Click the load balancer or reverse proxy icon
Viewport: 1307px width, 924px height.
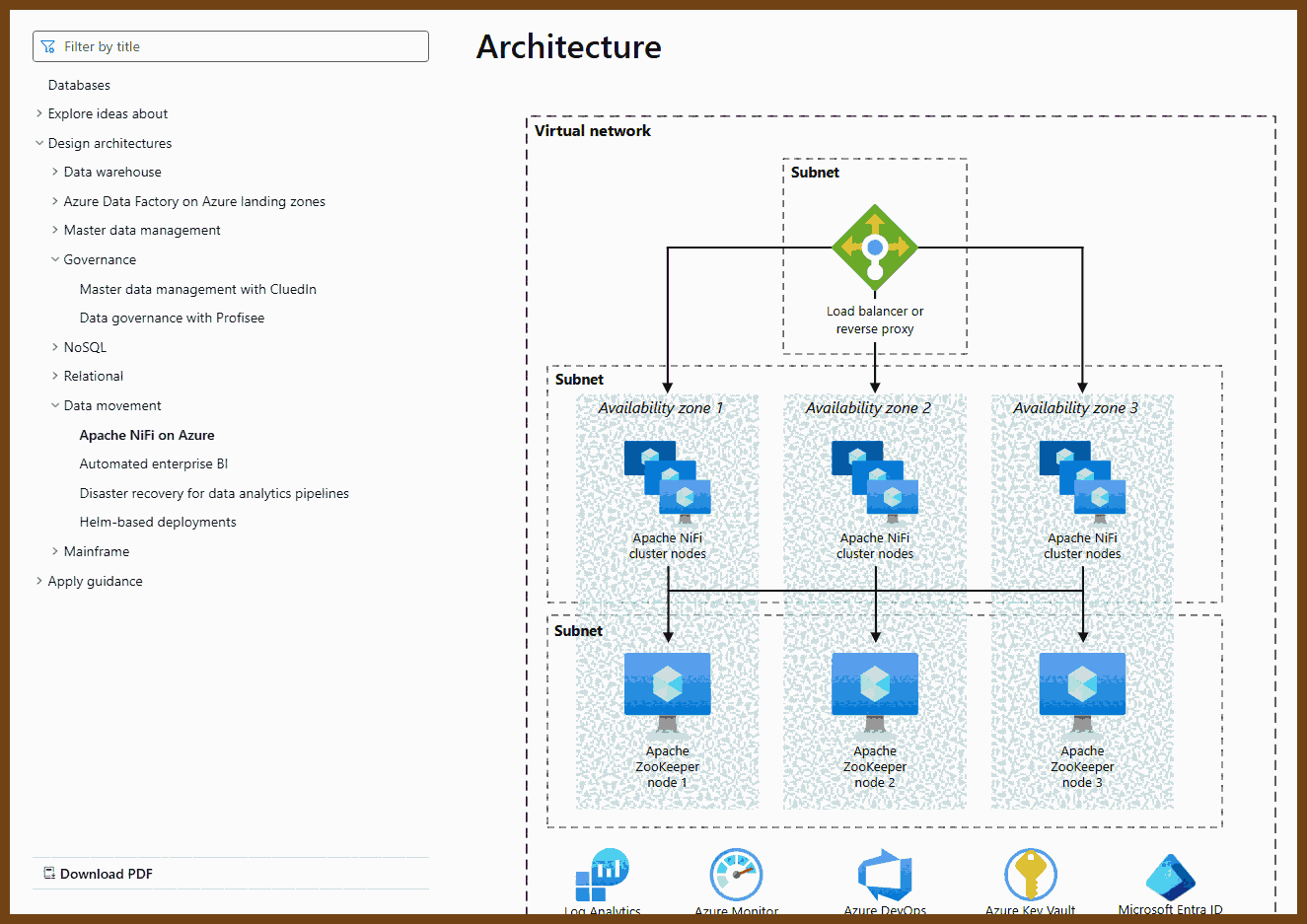(x=875, y=248)
